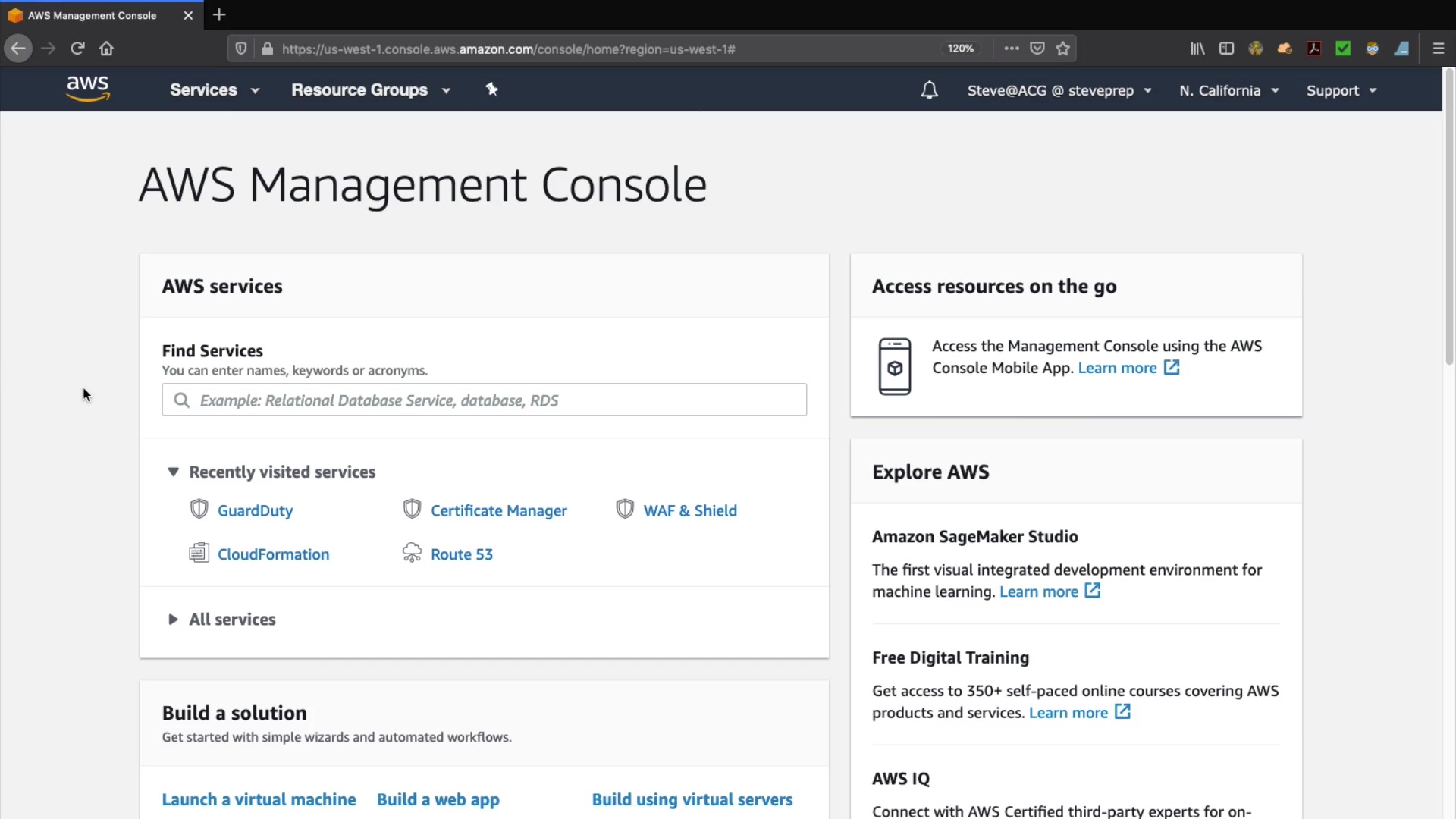Open the Services menu

pyautogui.click(x=215, y=89)
